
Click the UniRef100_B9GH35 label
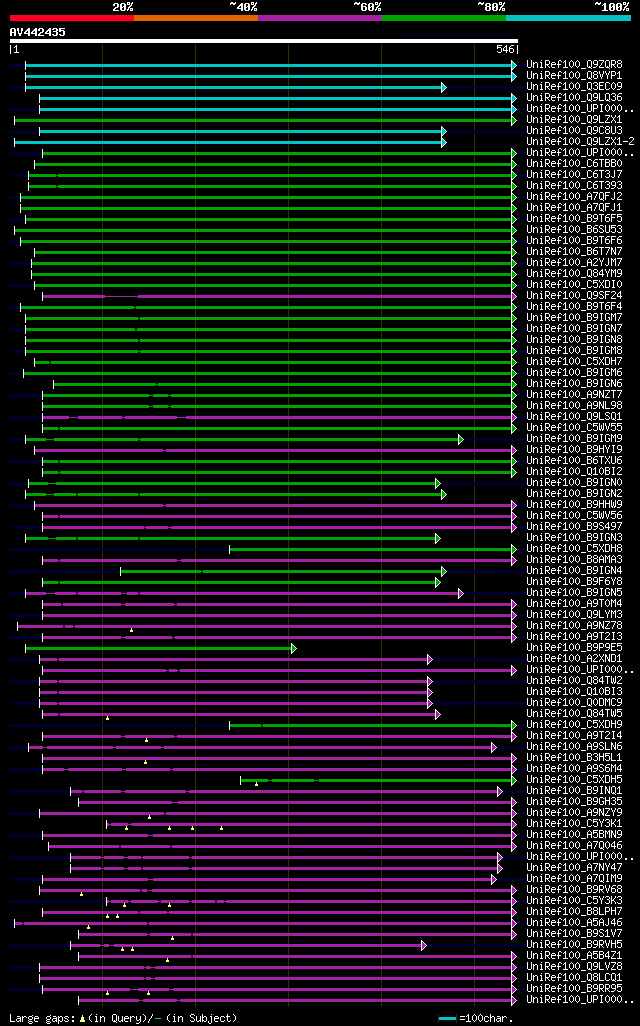[x=575, y=802]
